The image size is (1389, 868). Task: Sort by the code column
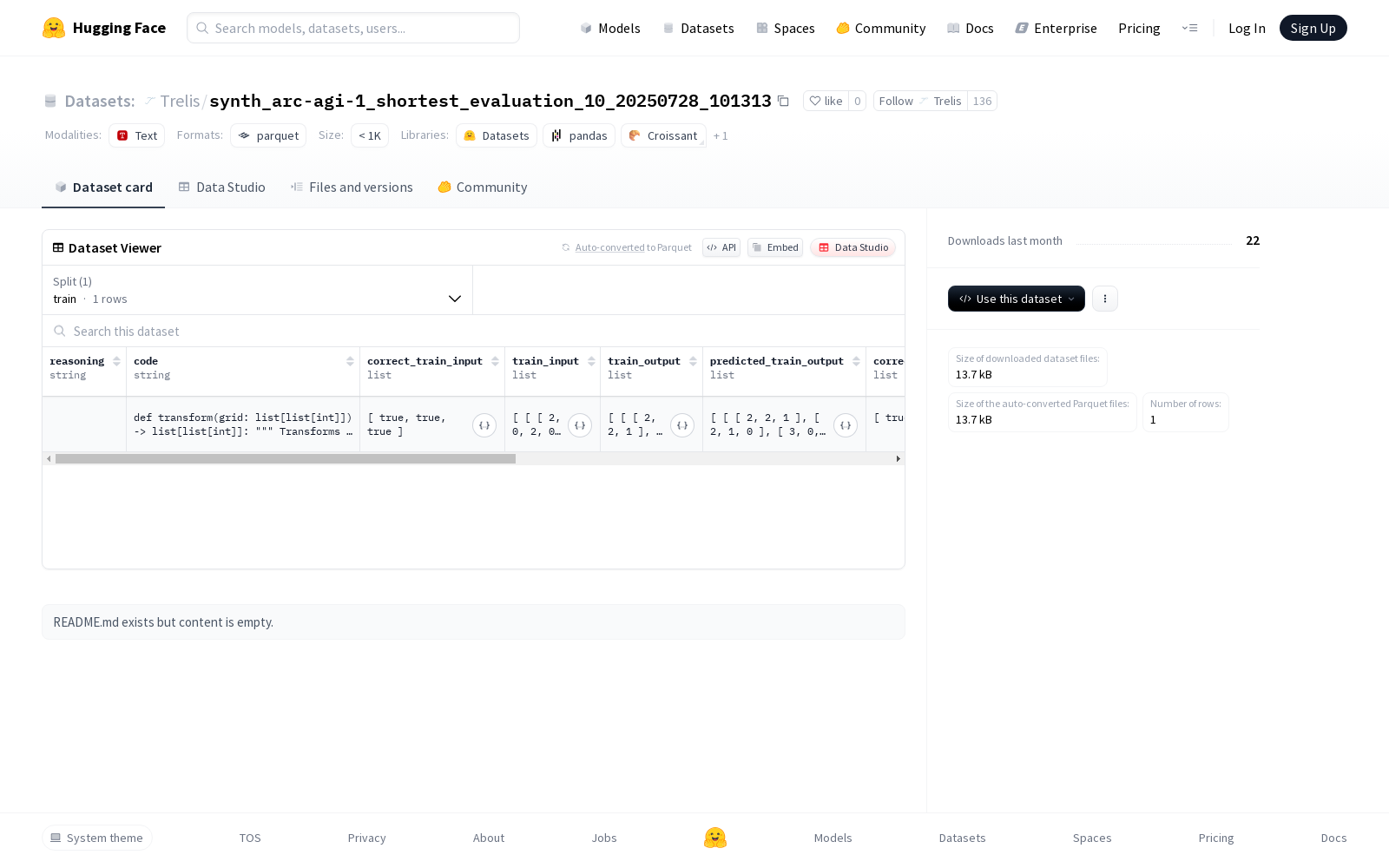click(350, 361)
